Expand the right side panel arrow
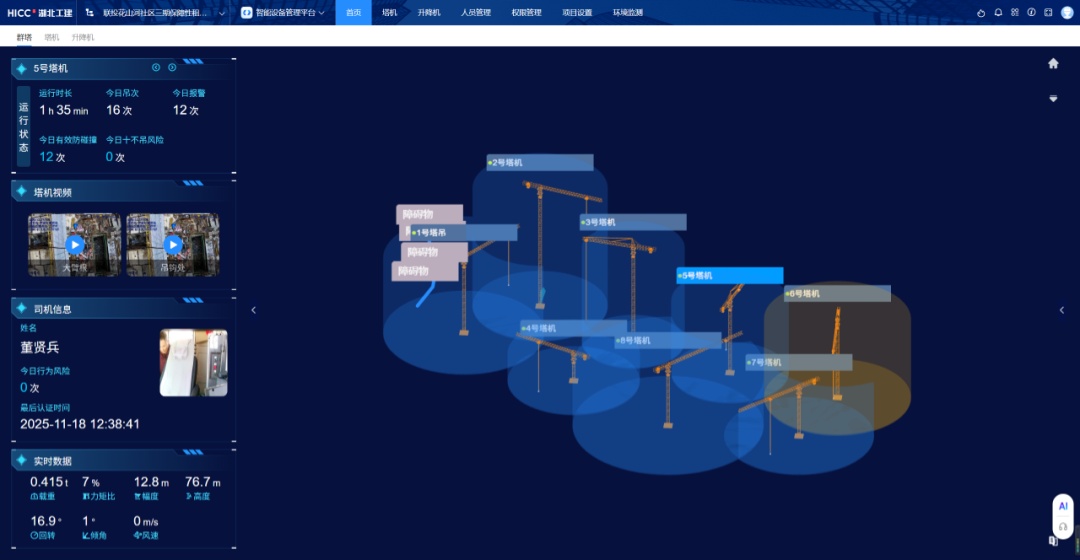This screenshot has height=560, width=1080. tap(1062, 310)
